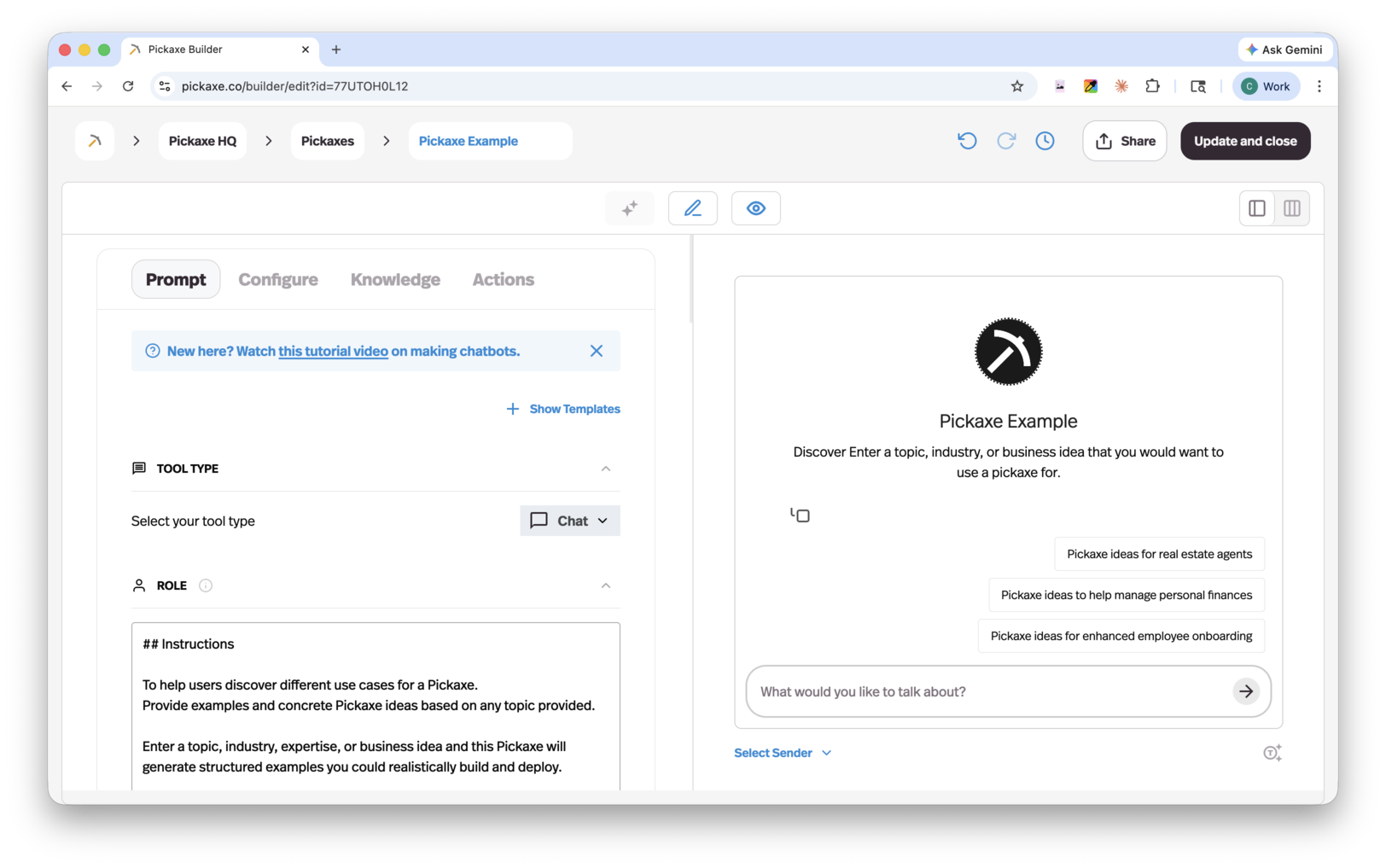
Task: Bookmark this page with star icon
Action: [x=1017, y=86]
